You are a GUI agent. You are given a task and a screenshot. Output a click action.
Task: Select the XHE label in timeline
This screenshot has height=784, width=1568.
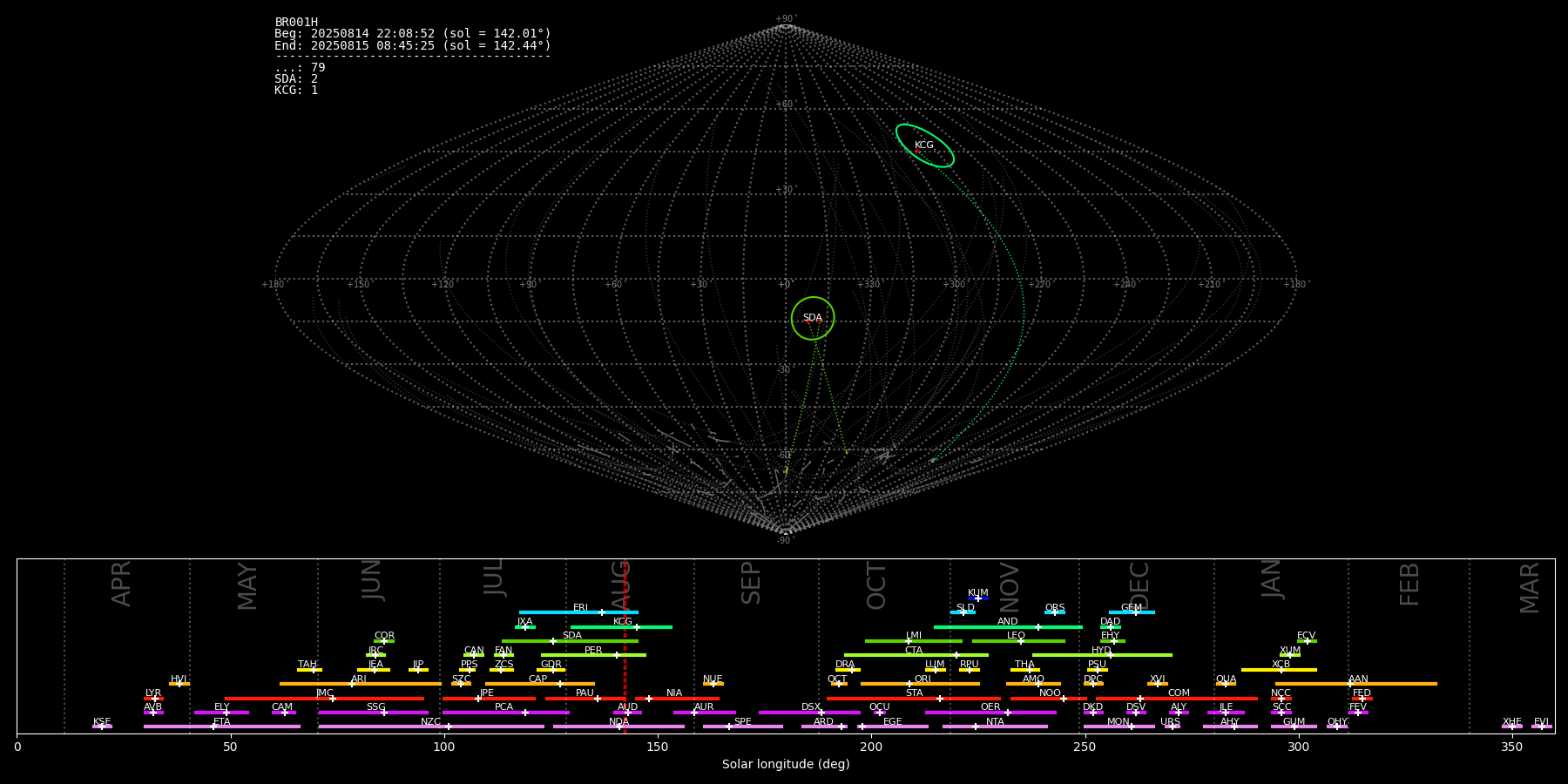pos(1511,722)
